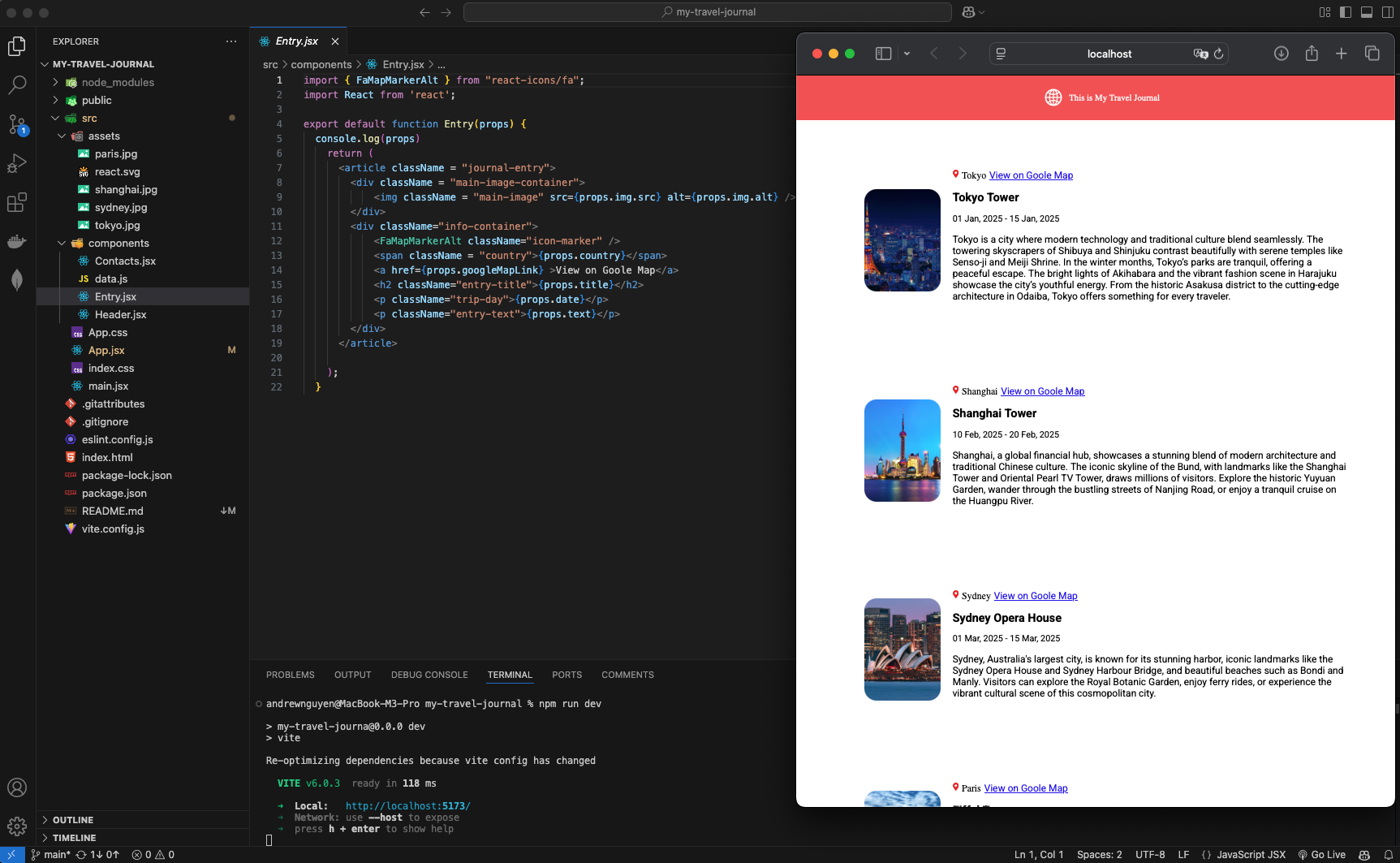Click Tokyo's View on Goole Map link

click(x=1031, y=175)
